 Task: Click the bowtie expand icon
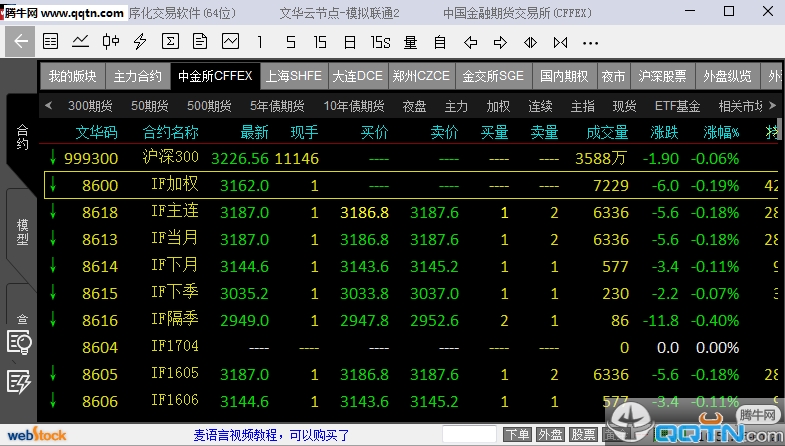click(x=560, y=43)
